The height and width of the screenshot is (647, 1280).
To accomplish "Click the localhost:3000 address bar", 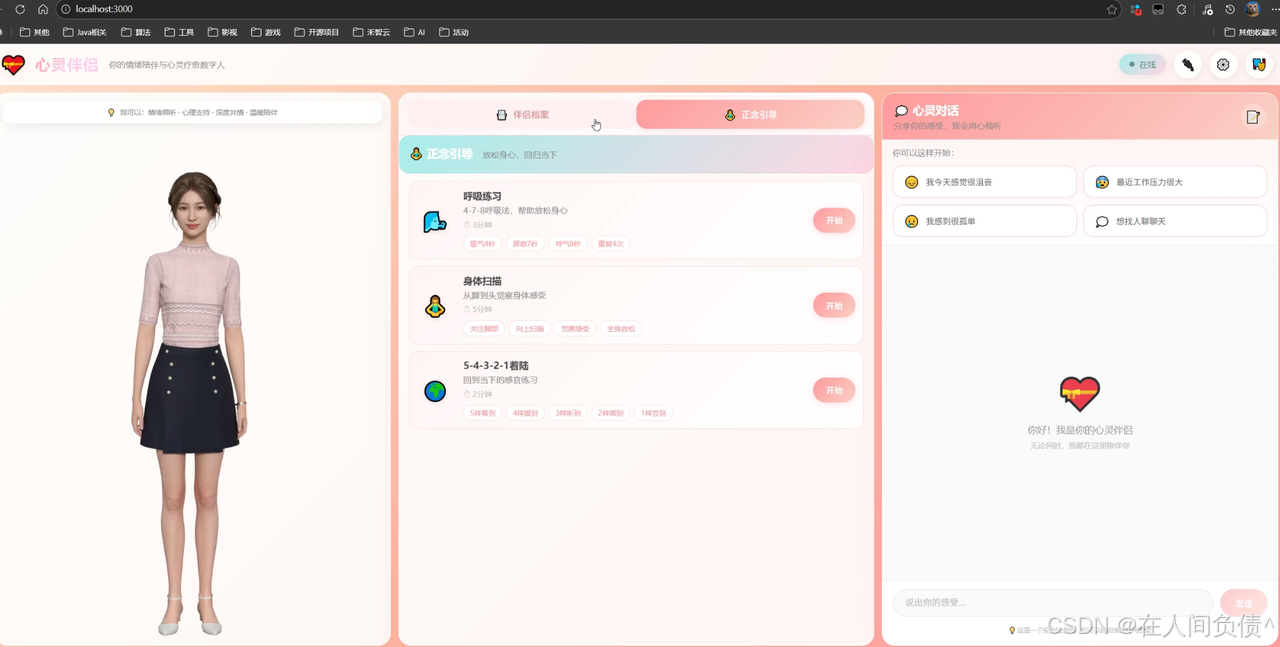I will pos(590,9).
